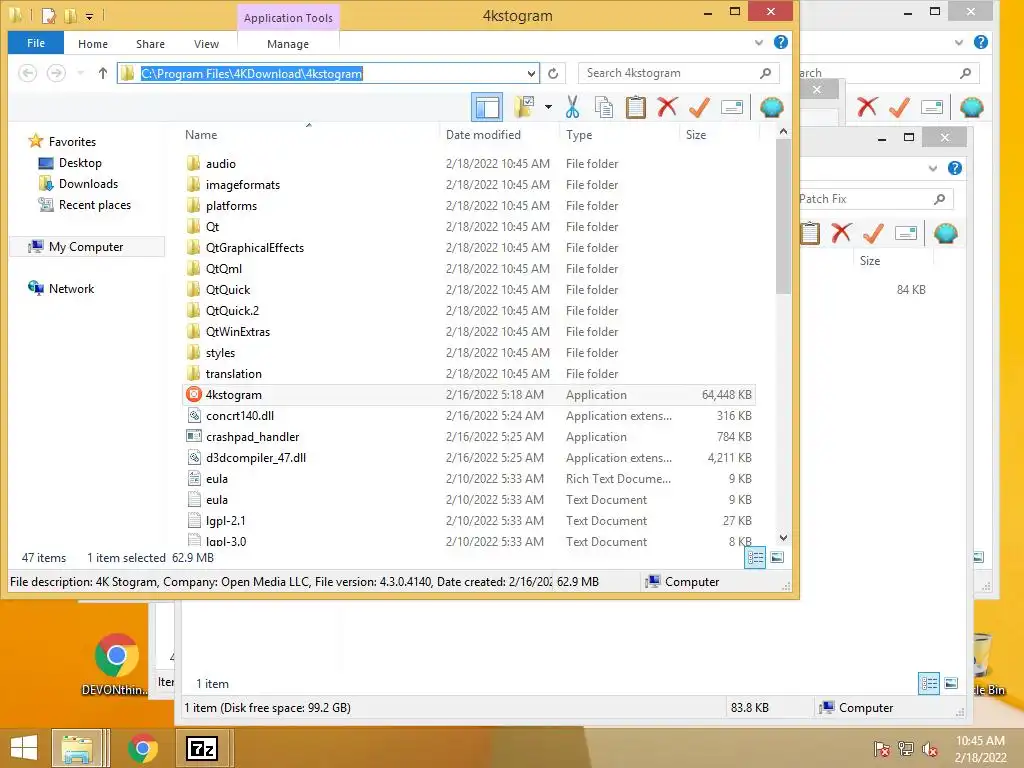
Task: Click the Paste clipboard icon
Action: (x=635, y=107)
